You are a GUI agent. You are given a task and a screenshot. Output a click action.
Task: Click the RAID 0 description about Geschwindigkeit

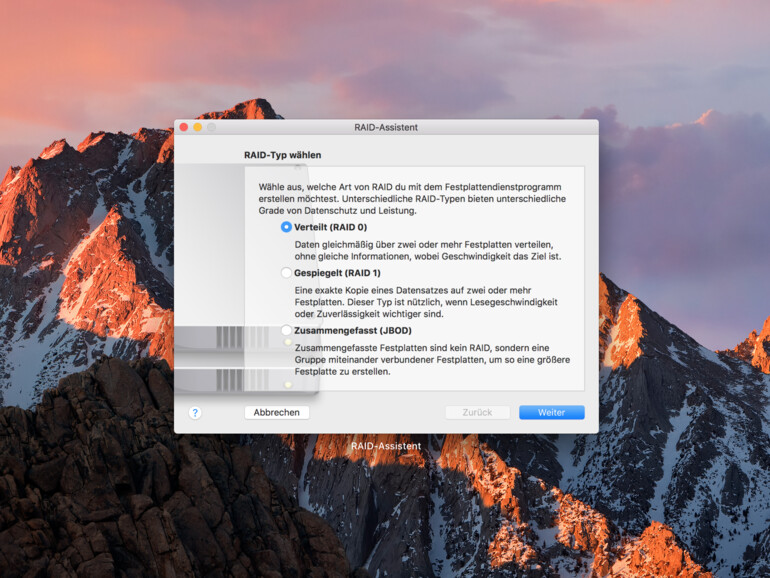click(427, 250)
